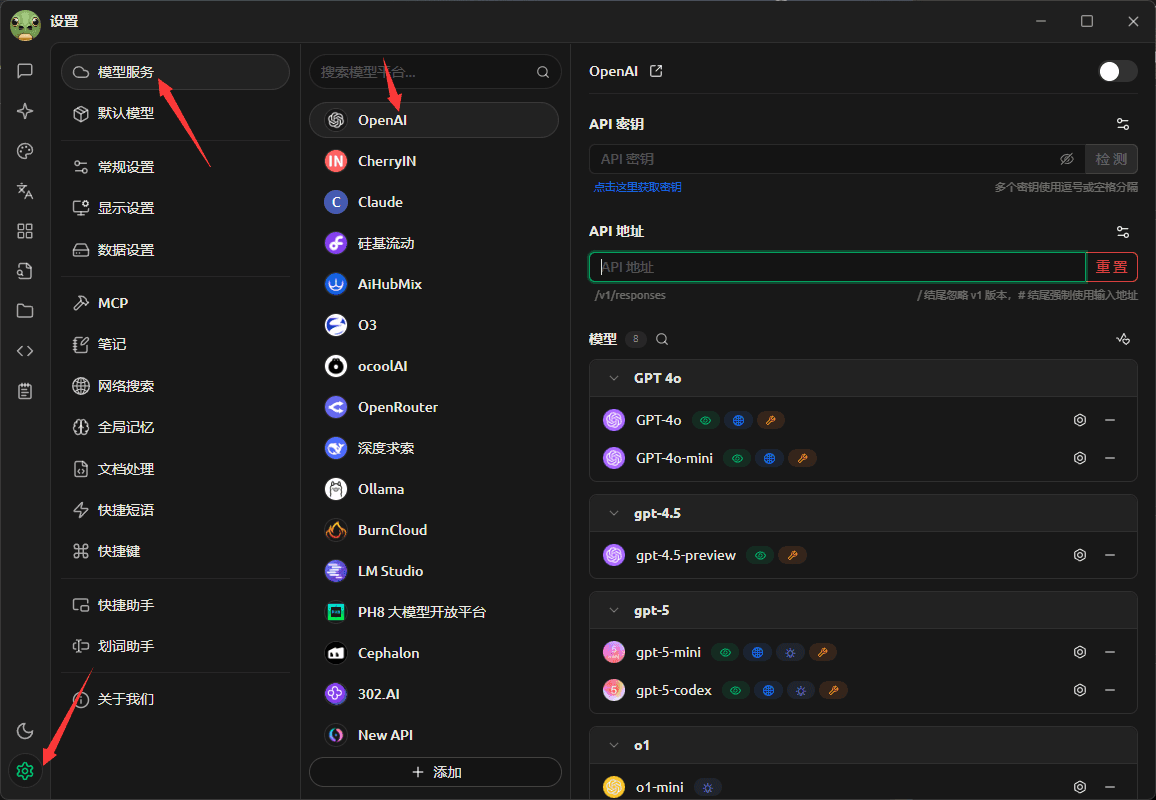Click the search icon next to 模型
Image resolution: width=1156 pixels, height=800 pixels.
tap(661, 339)
